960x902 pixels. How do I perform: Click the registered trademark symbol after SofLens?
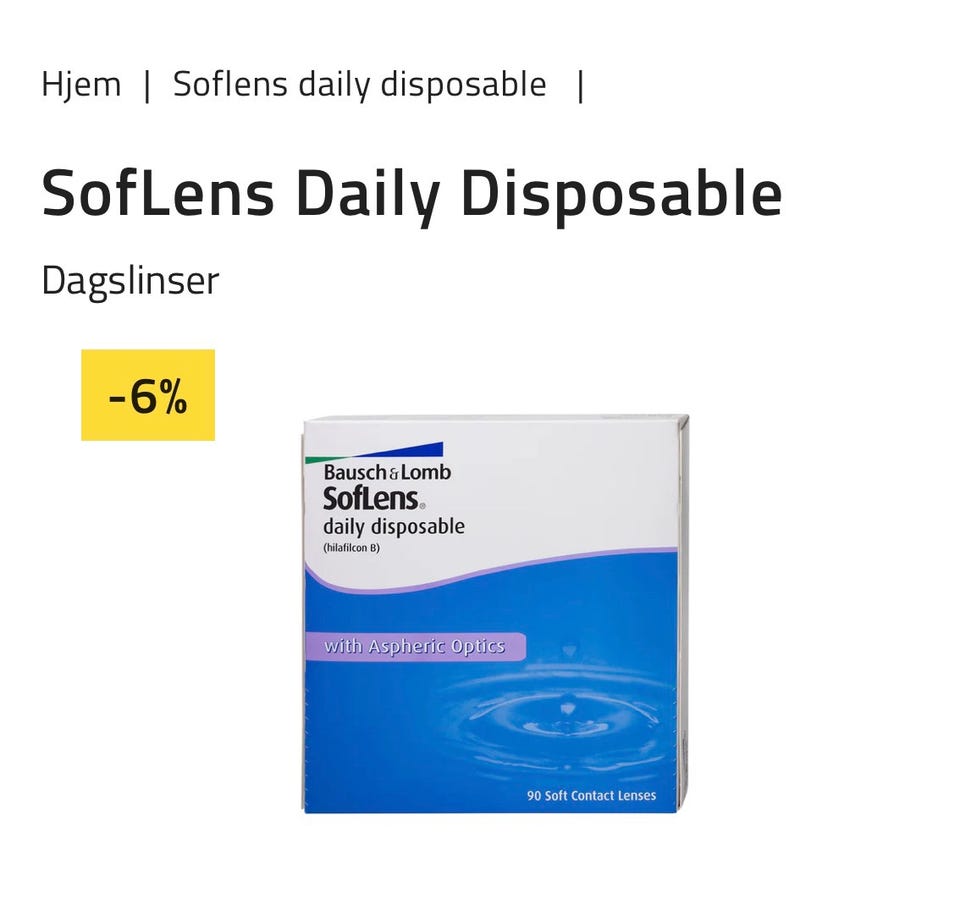pos(422,507)
